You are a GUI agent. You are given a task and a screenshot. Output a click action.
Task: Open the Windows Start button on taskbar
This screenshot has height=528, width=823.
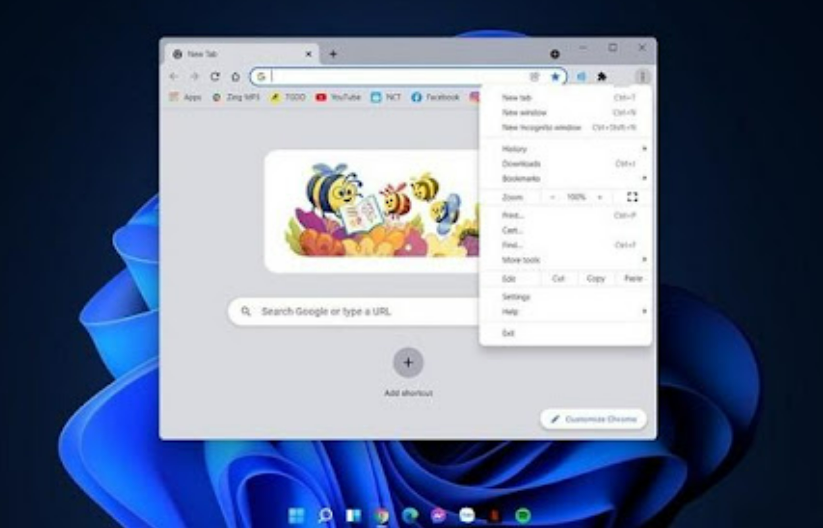point(297,515)
